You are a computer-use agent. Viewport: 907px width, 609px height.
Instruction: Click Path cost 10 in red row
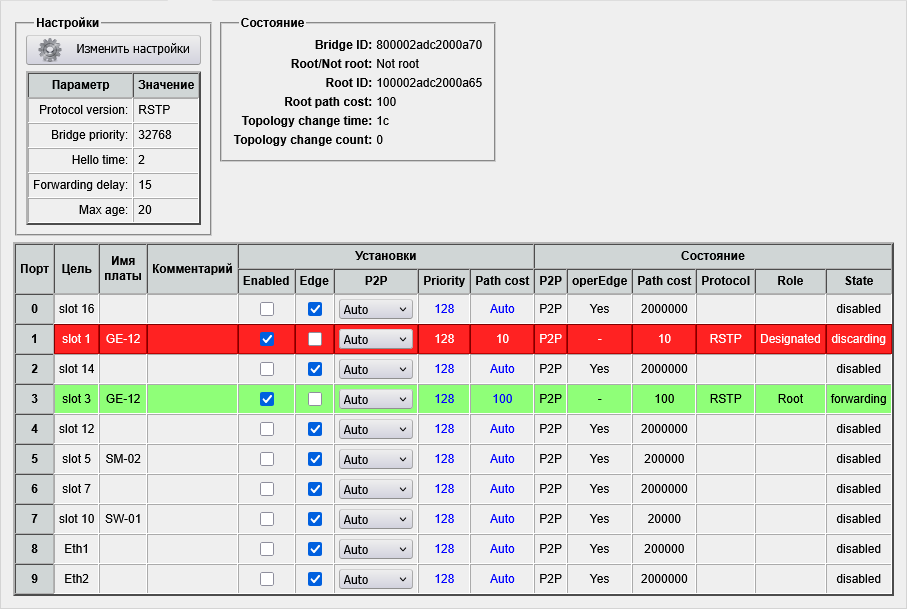tap(502, 339)
